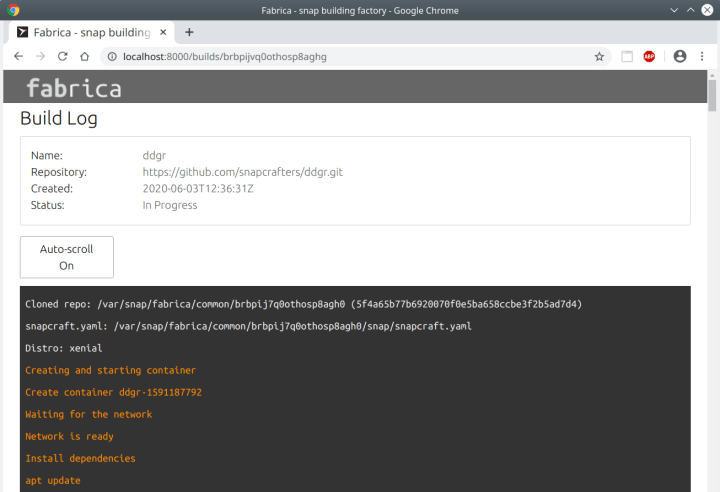Image resolution: width=720 pixels, height=492 pixels.
Task: Click 'Install dependencies' log line
Action: pyautogui.click(x=80, y=458)
